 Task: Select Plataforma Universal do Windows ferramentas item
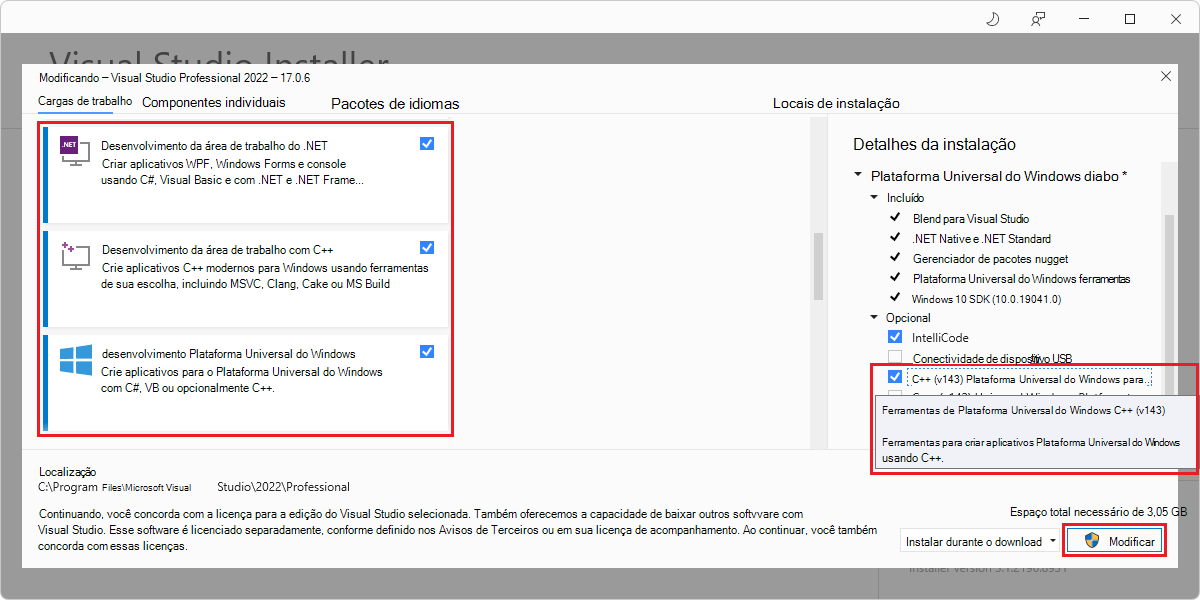pyautogui.click(x=1021, y=279)
